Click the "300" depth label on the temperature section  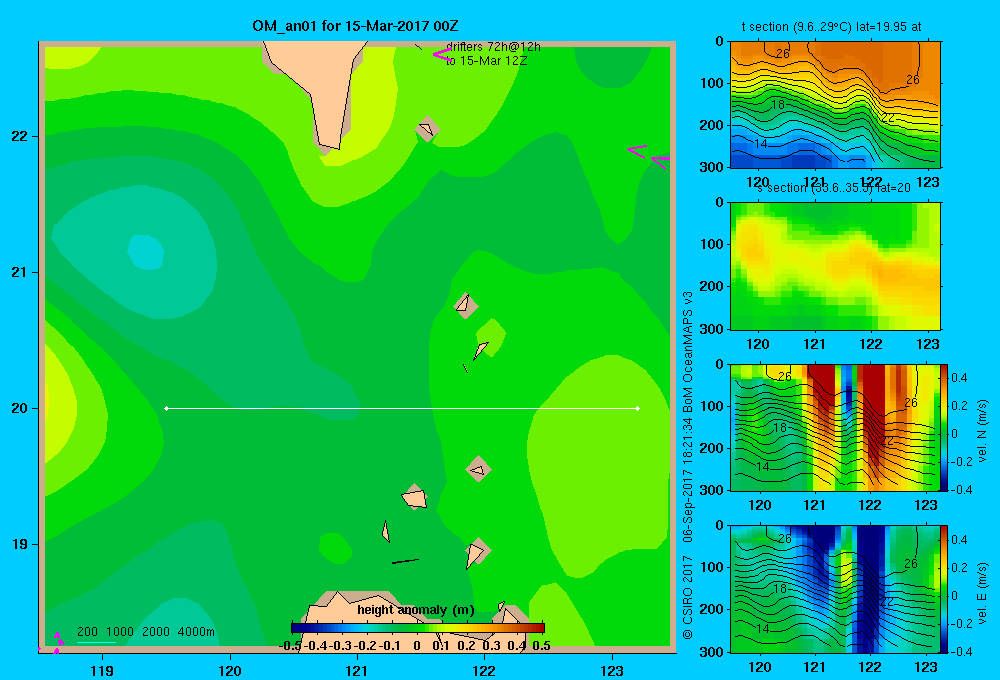[714, 167]
